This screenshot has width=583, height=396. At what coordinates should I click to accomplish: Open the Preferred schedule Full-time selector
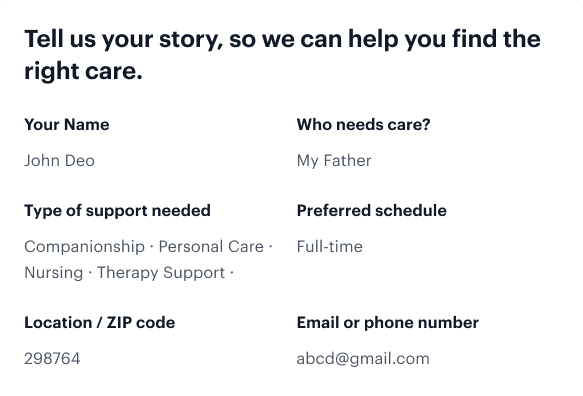(x=421, y=247)
